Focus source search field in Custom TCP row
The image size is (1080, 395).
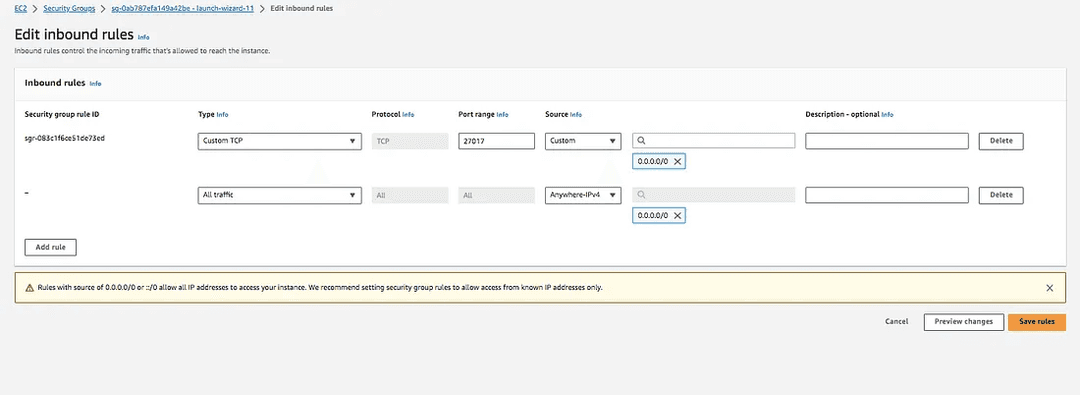pos(714,141)
